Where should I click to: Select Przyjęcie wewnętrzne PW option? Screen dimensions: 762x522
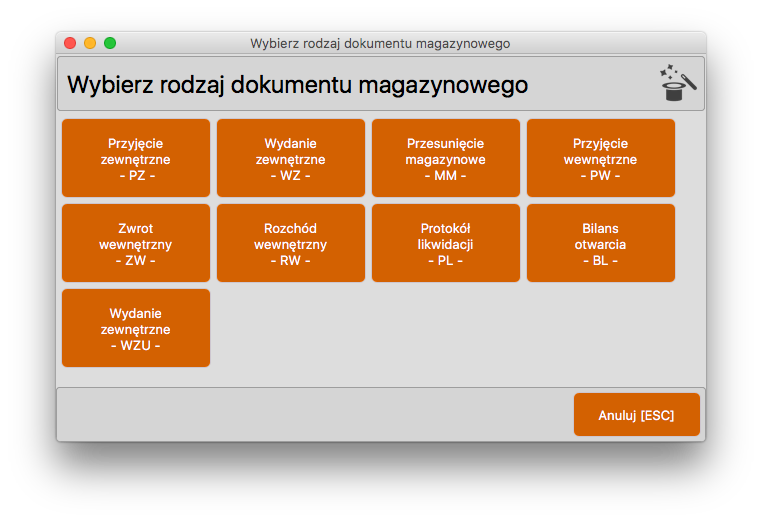pyautogui.click(x=601, y=158)
